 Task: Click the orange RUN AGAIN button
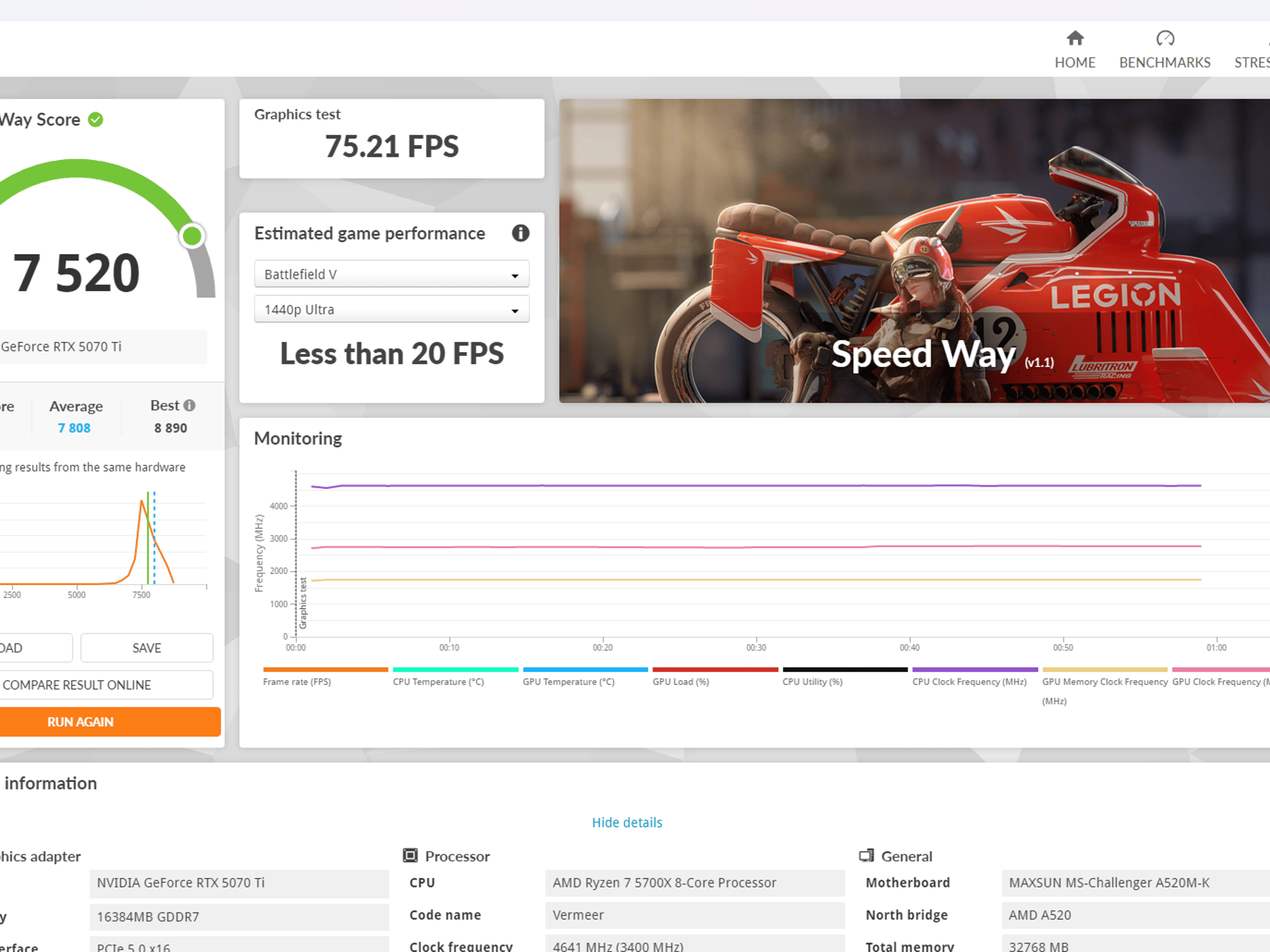click(109, 722)
